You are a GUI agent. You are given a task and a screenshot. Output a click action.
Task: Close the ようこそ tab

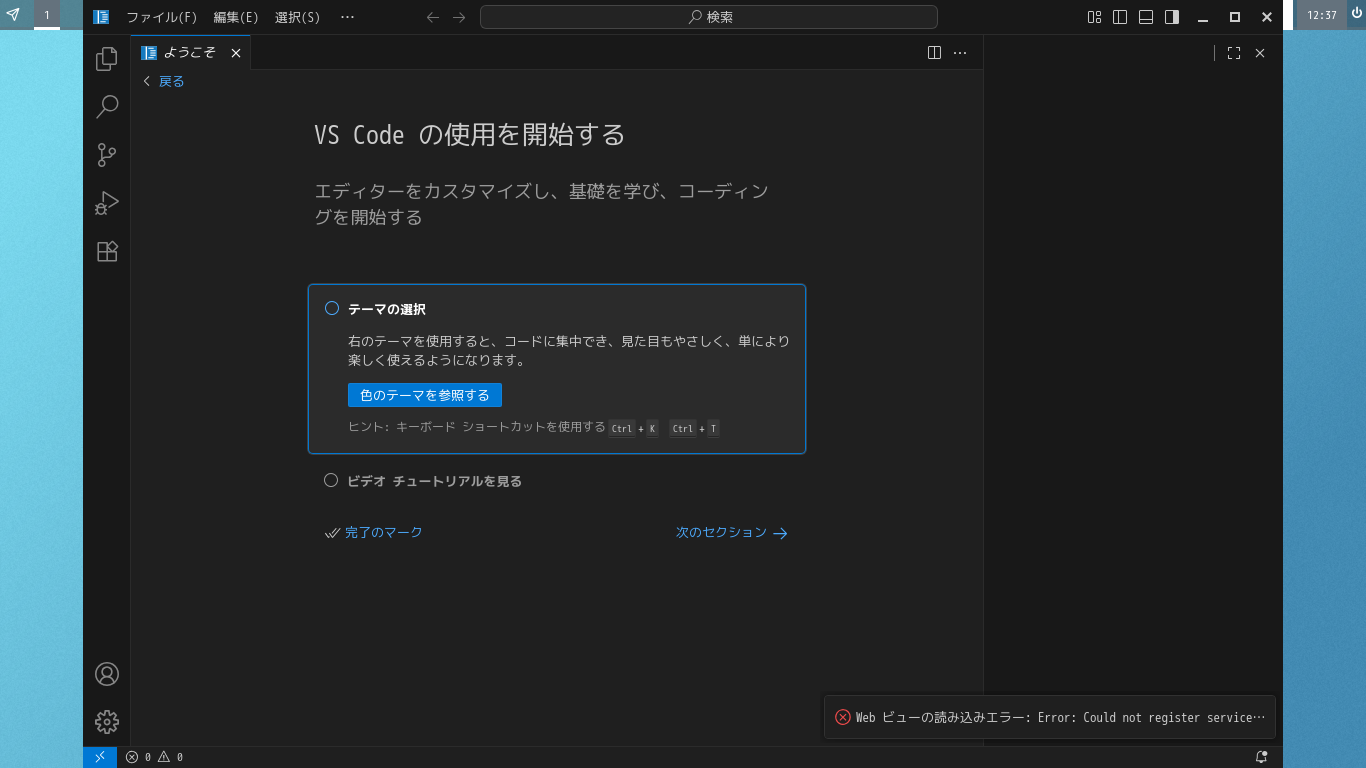click(x=236, y=53)
